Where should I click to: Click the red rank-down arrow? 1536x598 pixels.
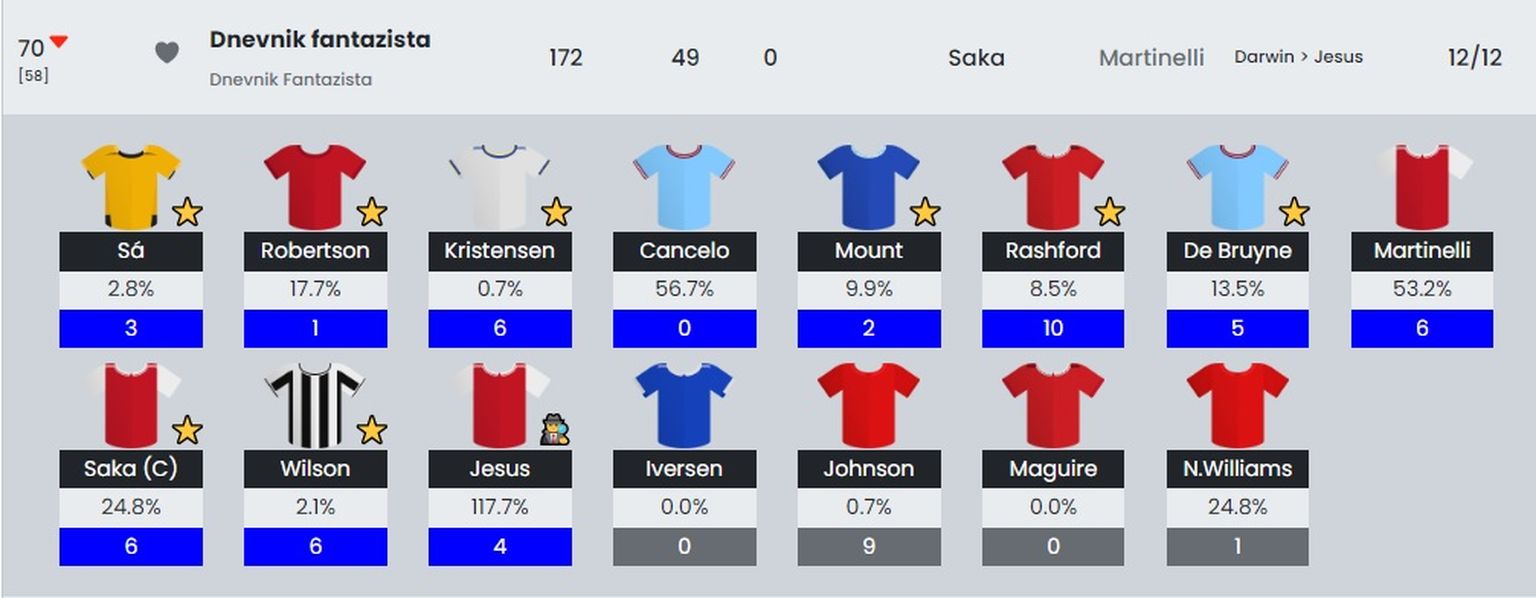tap(59, 42)
